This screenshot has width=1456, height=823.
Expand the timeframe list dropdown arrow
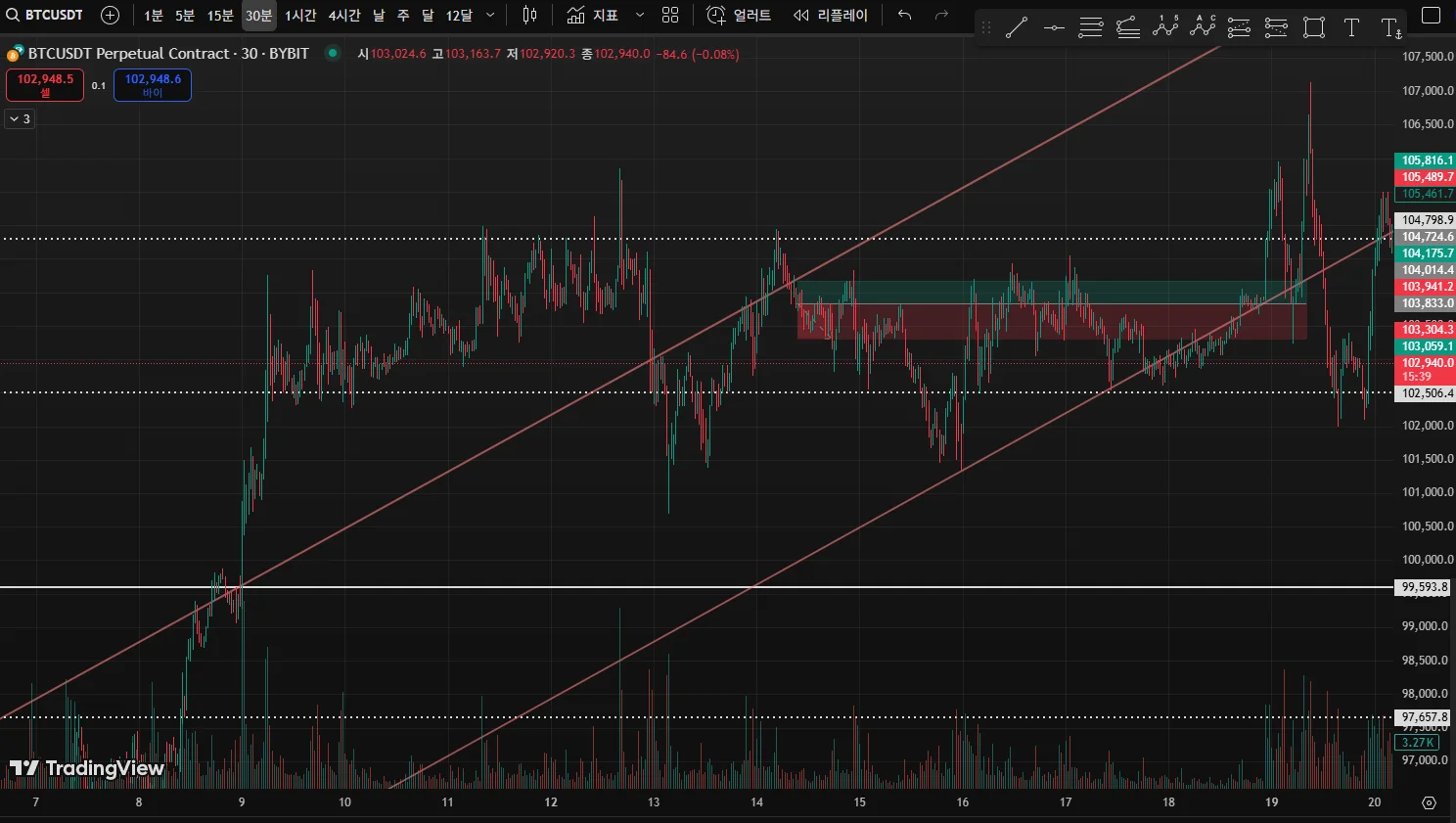490,15
